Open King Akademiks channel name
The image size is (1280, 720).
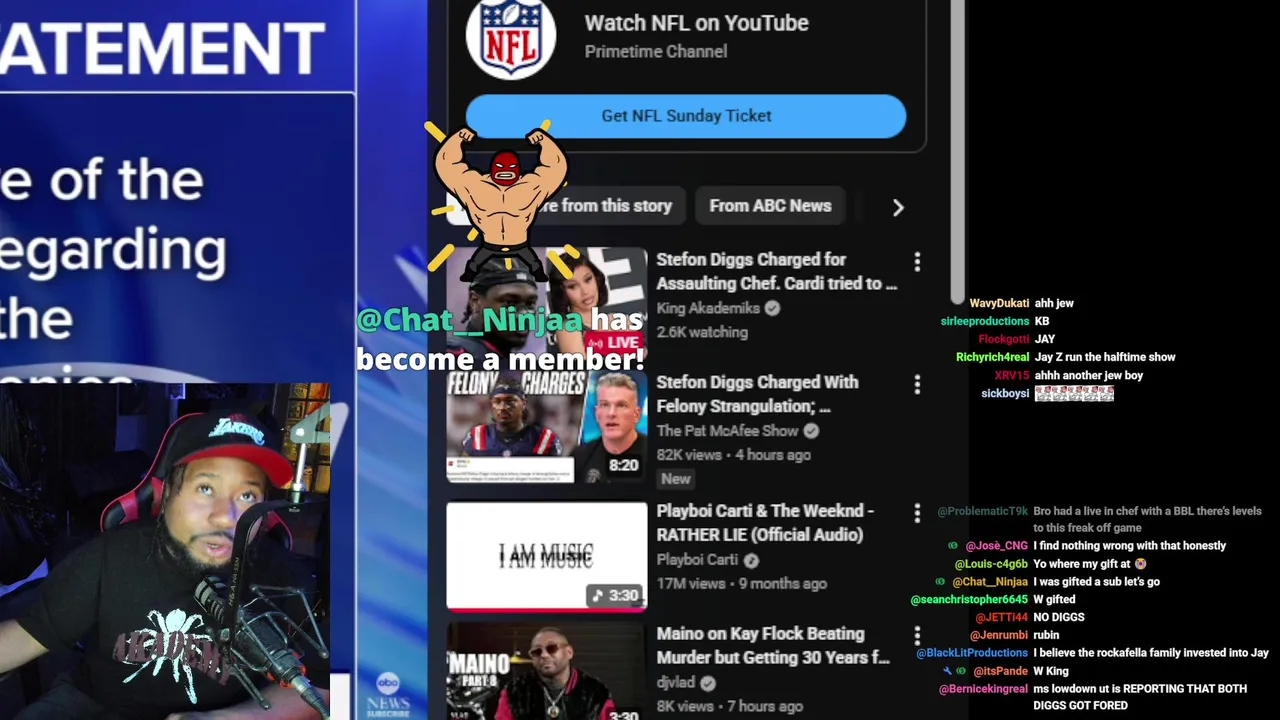pyautogui.click(x=708, y=308)
